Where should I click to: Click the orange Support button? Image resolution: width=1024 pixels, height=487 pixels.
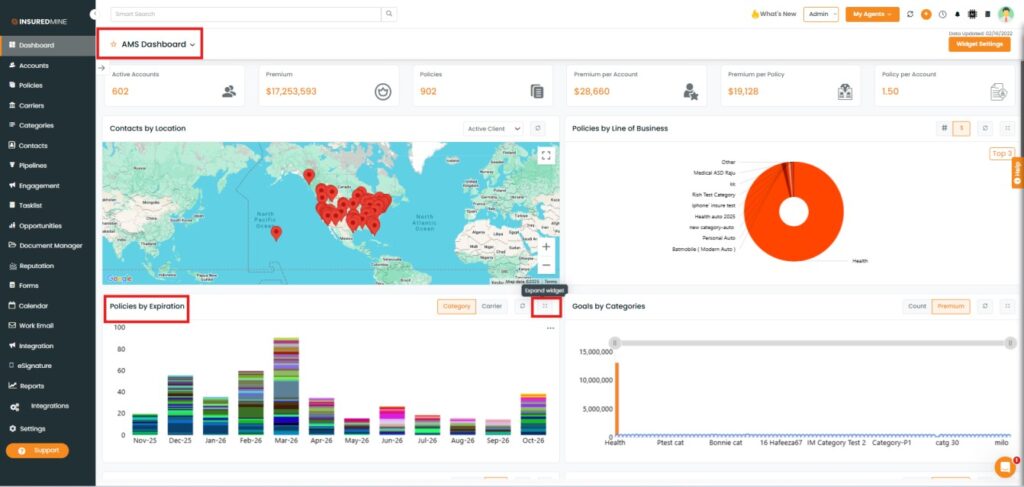(x=37, y=450)
